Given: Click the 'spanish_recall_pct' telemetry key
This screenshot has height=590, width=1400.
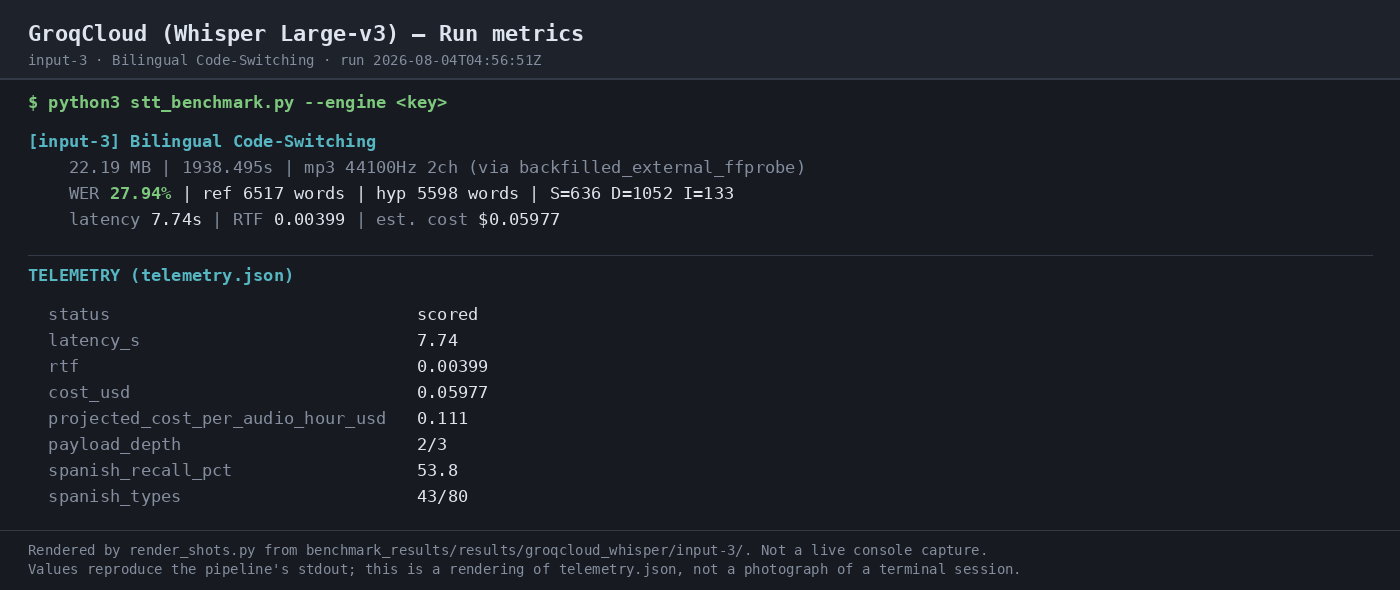Looking at the screenshot, I should (x=140, y=471).
